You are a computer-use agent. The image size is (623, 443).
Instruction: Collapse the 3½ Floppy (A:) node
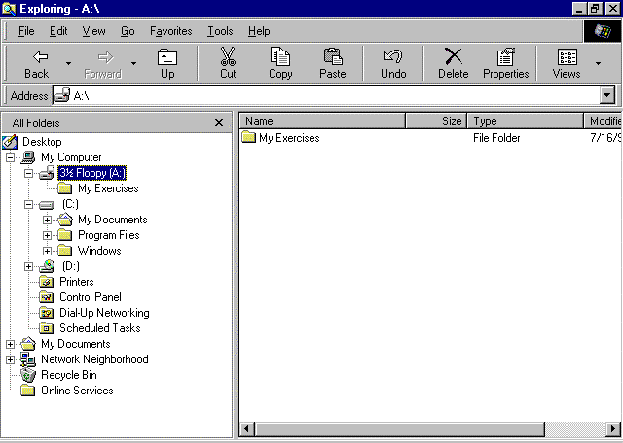[x=30, y=173]
